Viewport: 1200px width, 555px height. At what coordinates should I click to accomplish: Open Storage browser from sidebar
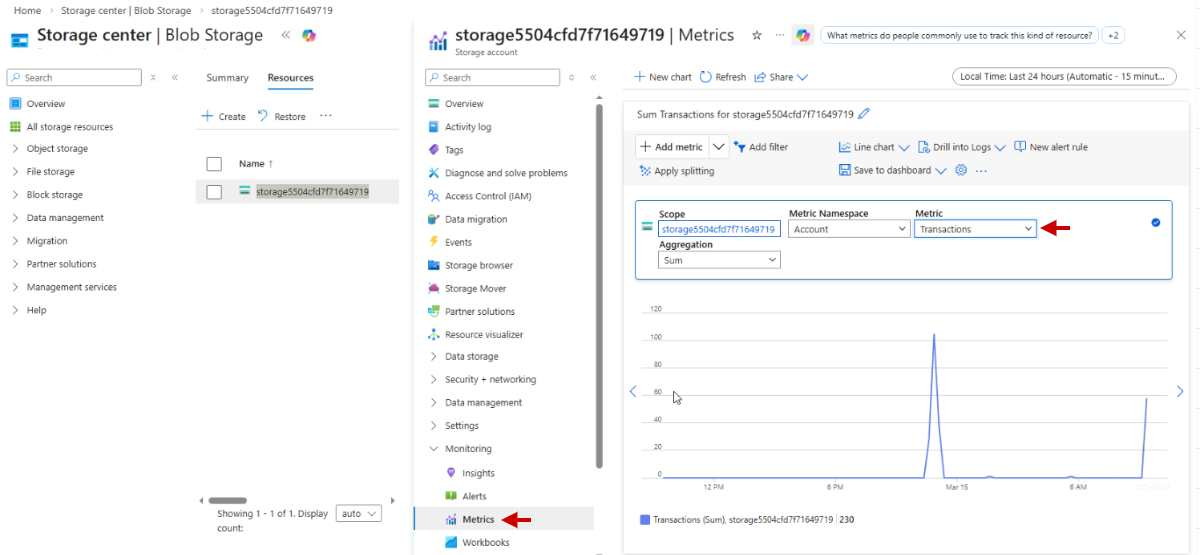(x=478, y=265)
